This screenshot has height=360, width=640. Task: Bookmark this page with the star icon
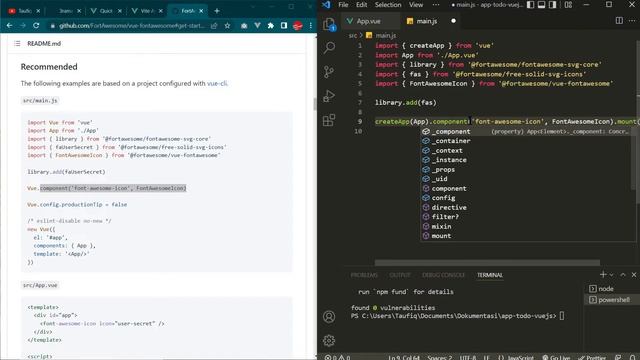click(x=227, y=26)
